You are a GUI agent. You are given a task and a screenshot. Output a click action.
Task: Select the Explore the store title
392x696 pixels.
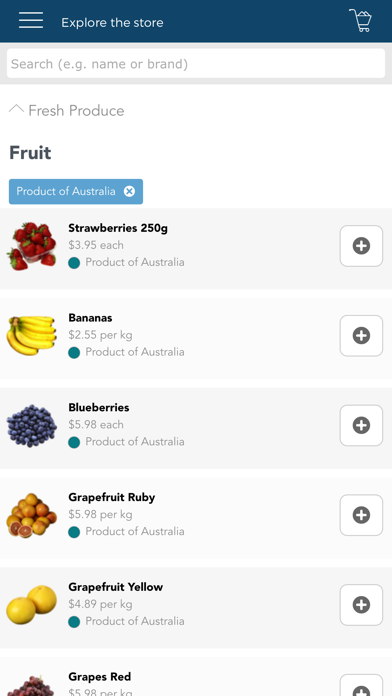tap(112, 23)
